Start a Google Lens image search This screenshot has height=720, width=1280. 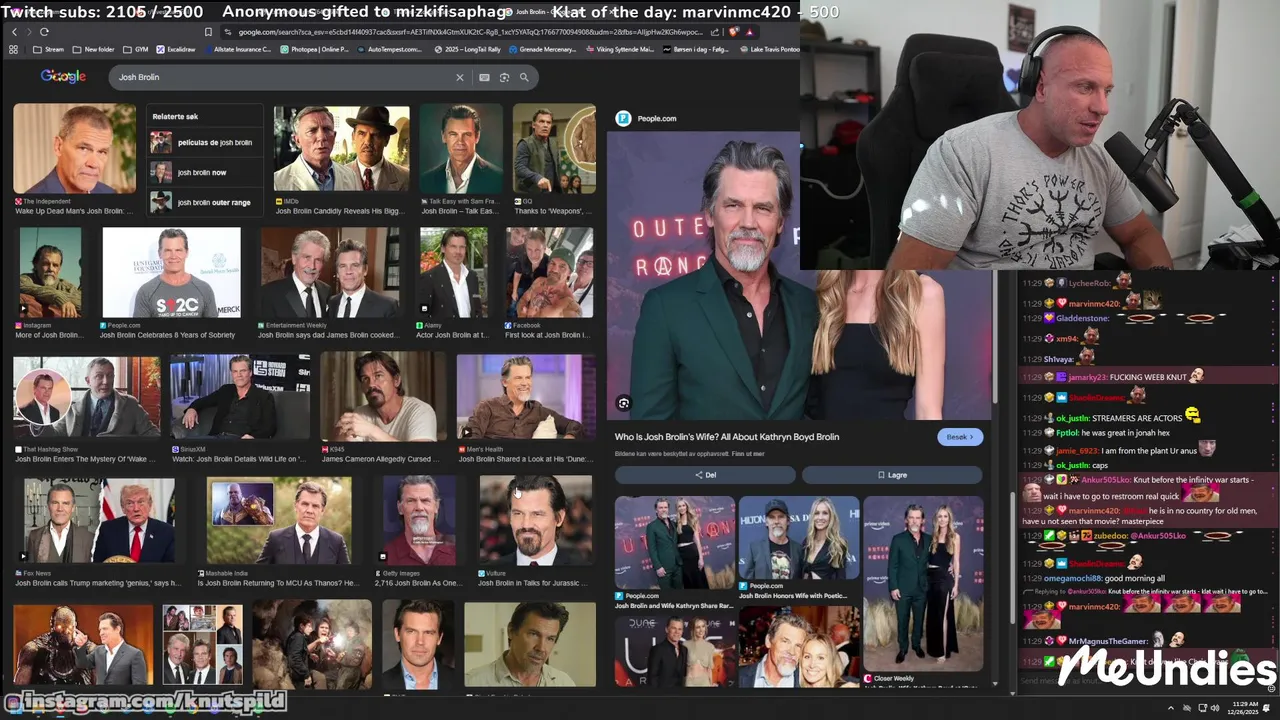pyautogui.click(x=504, y=77)
